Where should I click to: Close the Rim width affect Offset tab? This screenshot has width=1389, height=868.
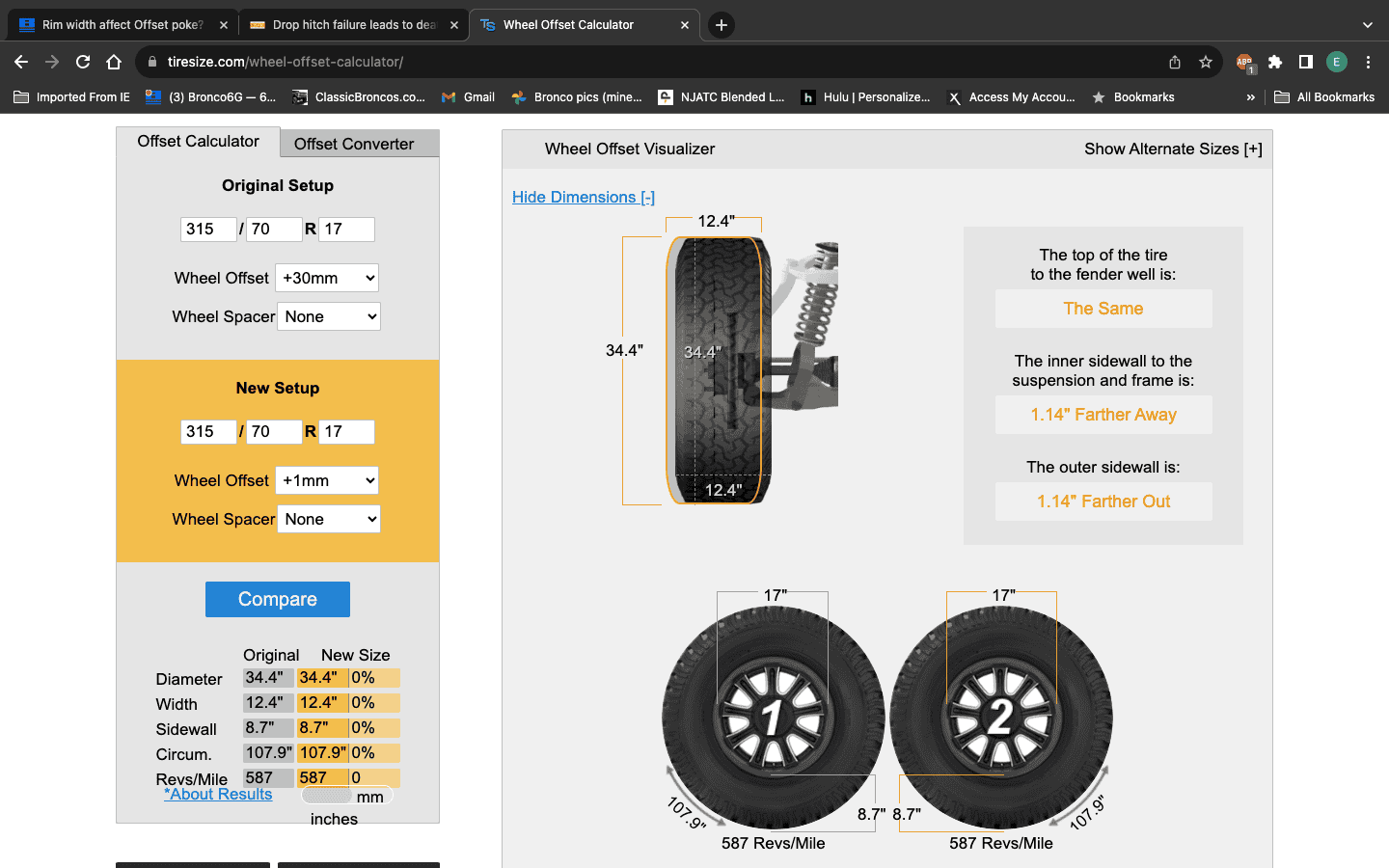tap(224, 25)
